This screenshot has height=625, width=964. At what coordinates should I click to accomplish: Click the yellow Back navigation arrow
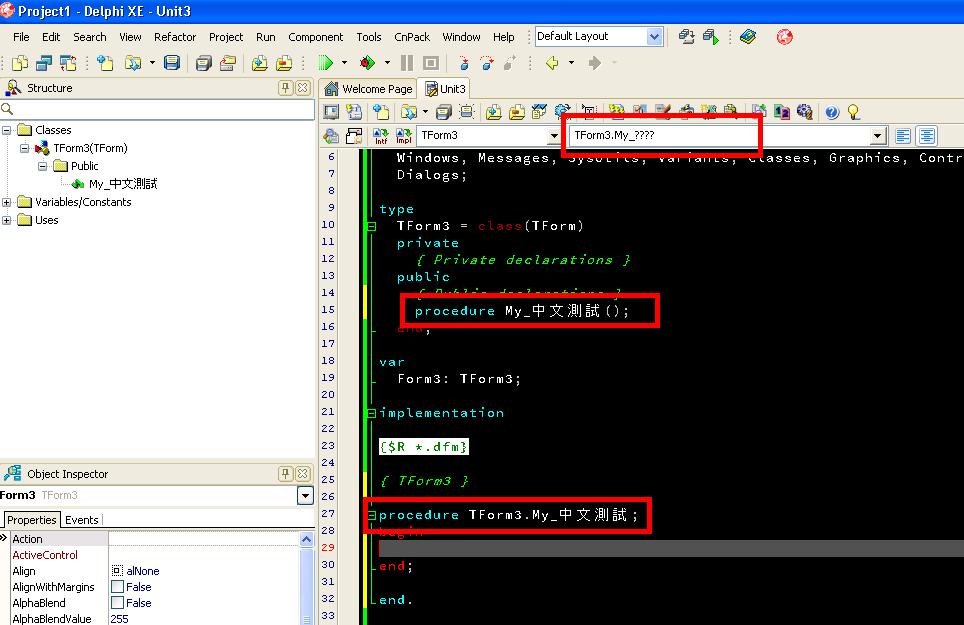coord(552,63)
